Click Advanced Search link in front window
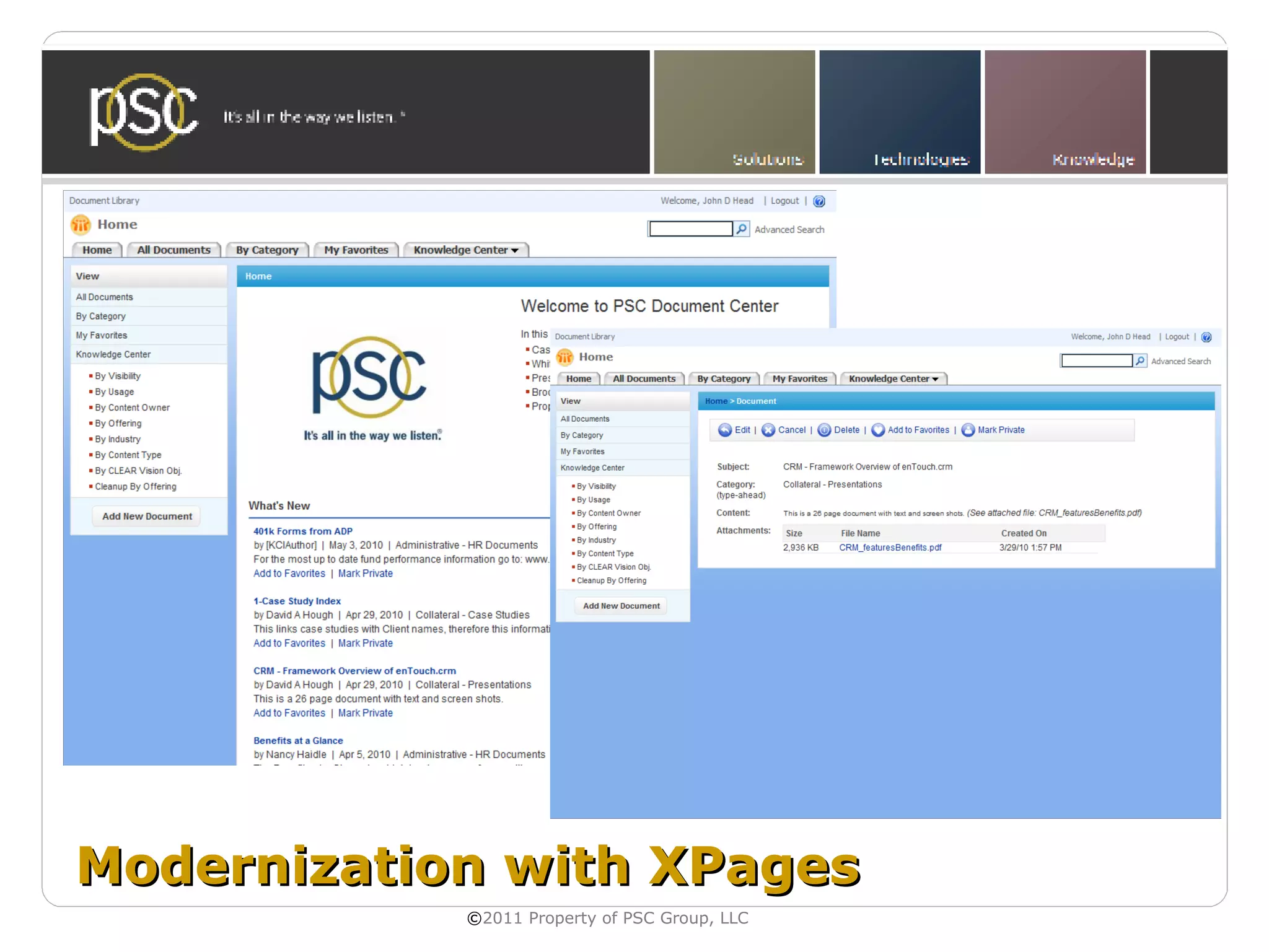 pyautogui.click(x=1181, y=362)
